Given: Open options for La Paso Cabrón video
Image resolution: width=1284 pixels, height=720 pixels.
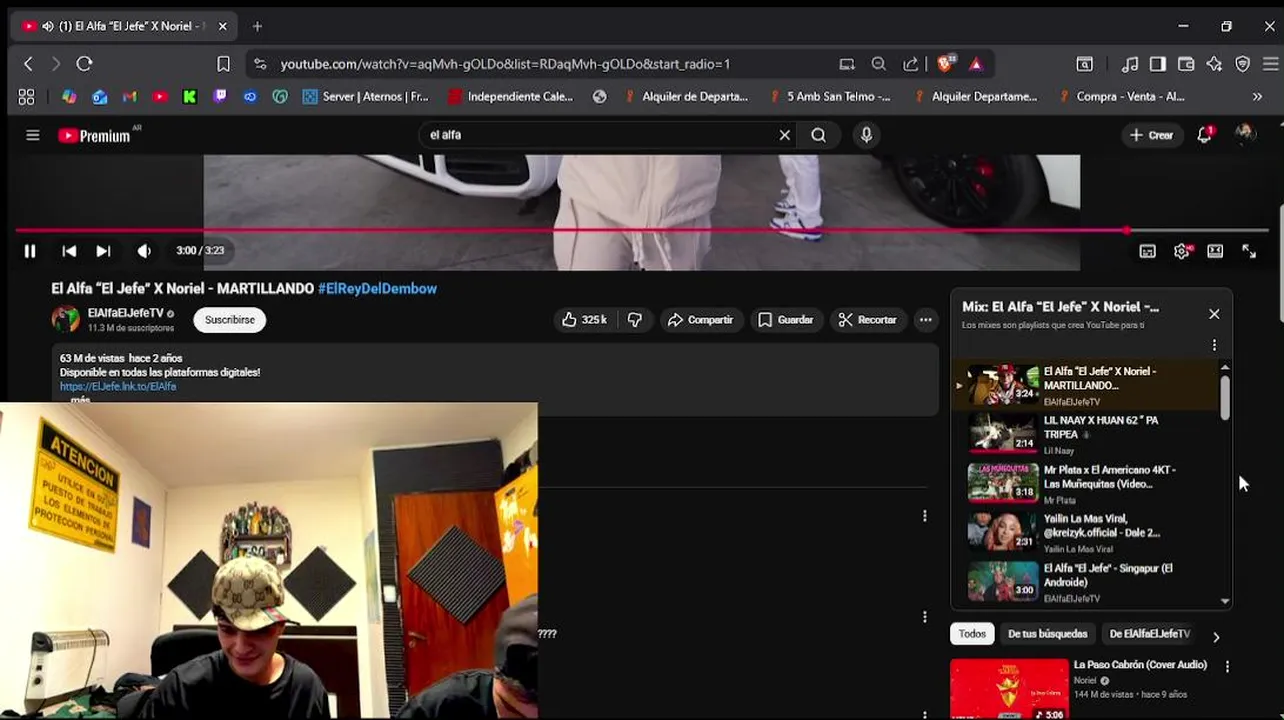Looking at the screenshot, I should pyautogui.click(x=1227, y=666).
